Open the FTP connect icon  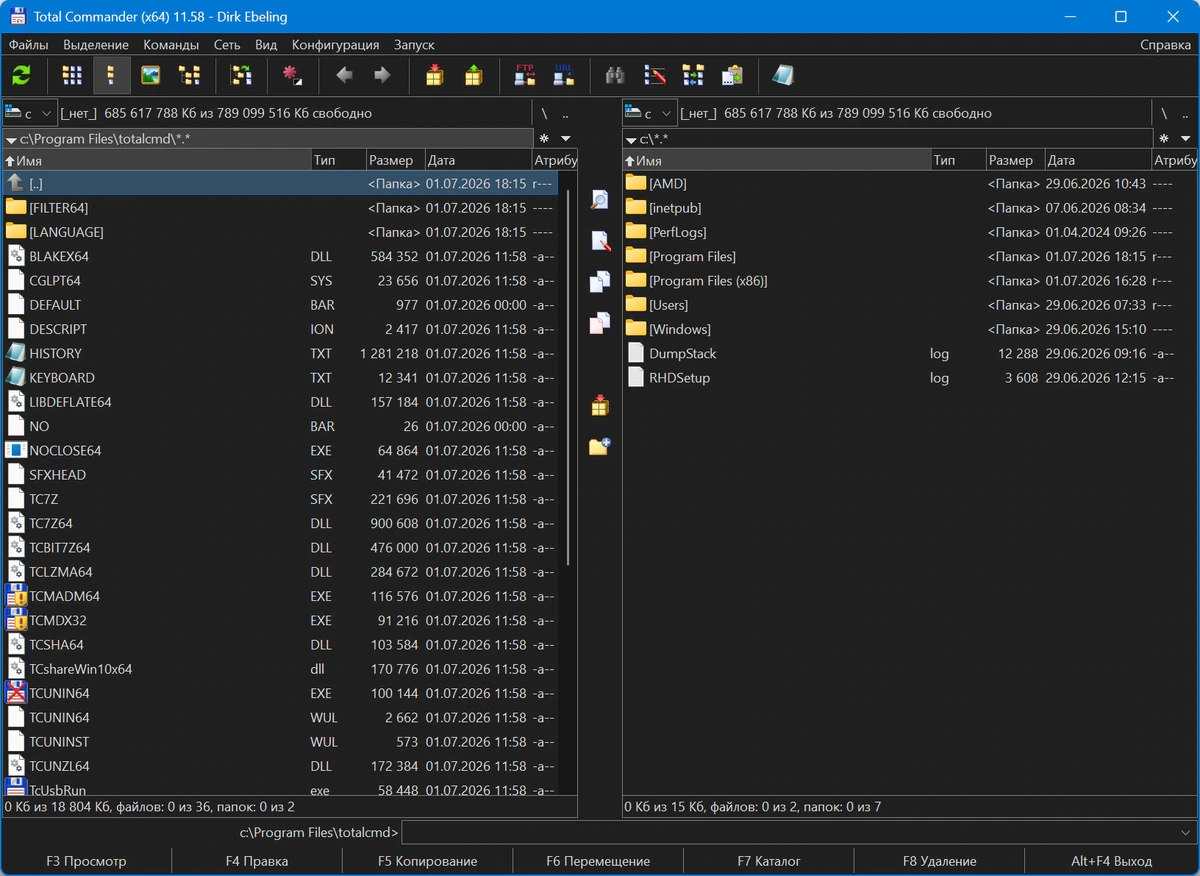tap(525, 75)
